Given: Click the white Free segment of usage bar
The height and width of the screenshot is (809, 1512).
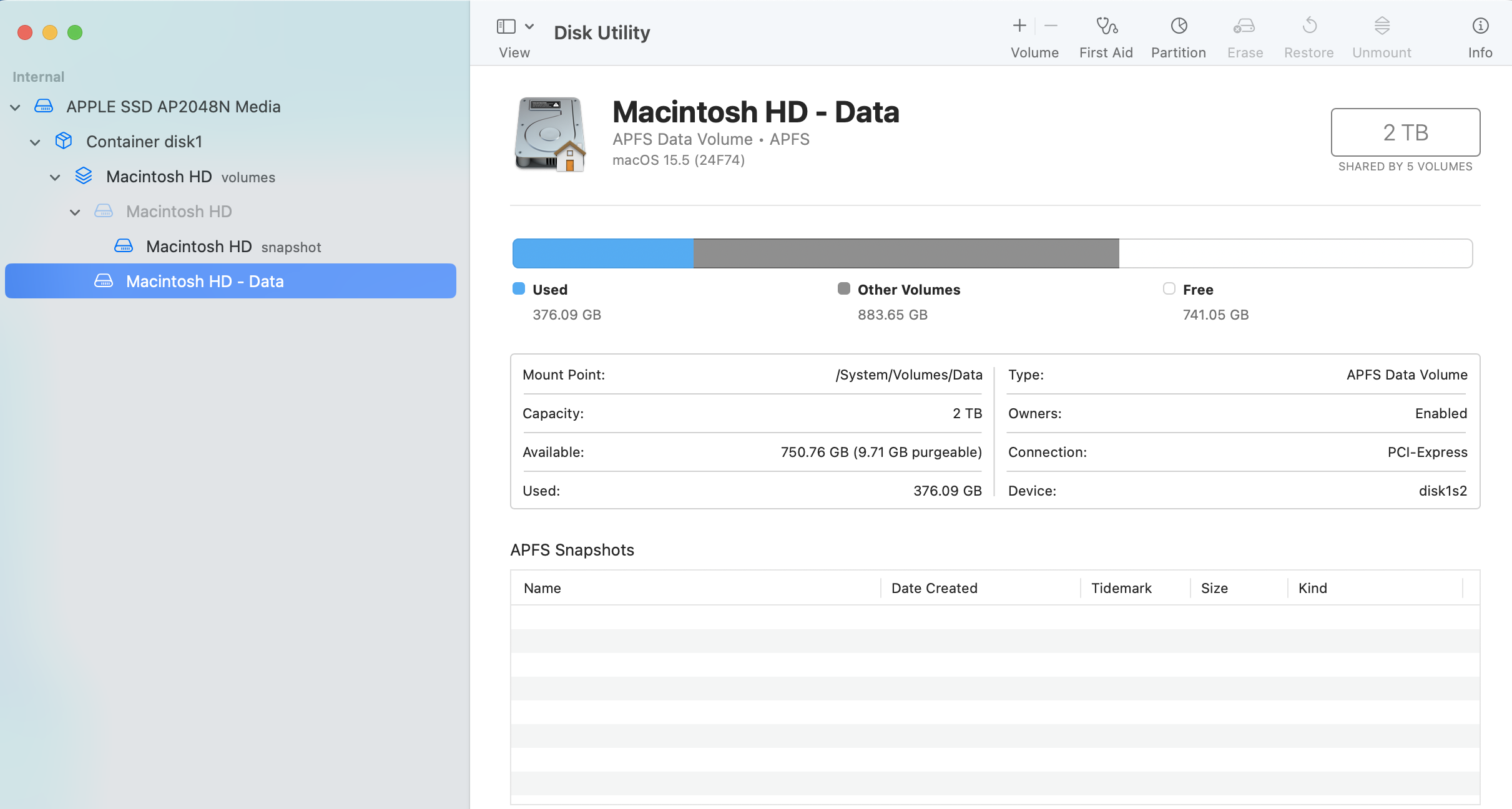Looking at the screenshot, I should coord(1296,253).
